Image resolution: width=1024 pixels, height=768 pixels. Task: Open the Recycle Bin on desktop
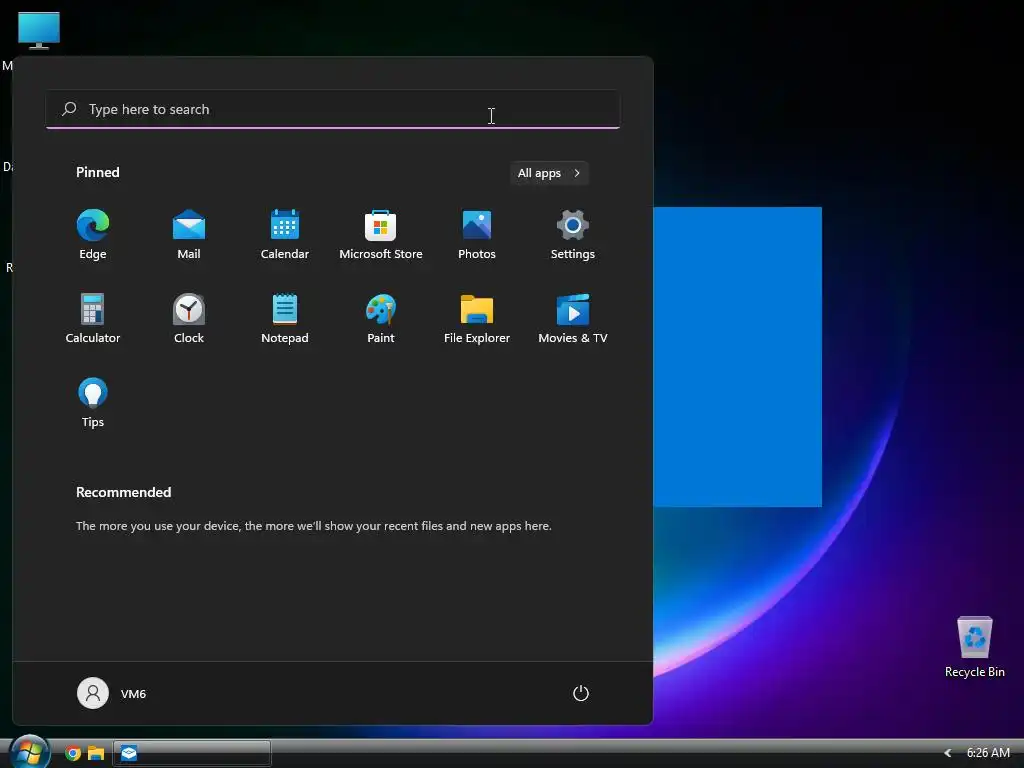pos(974,647)
